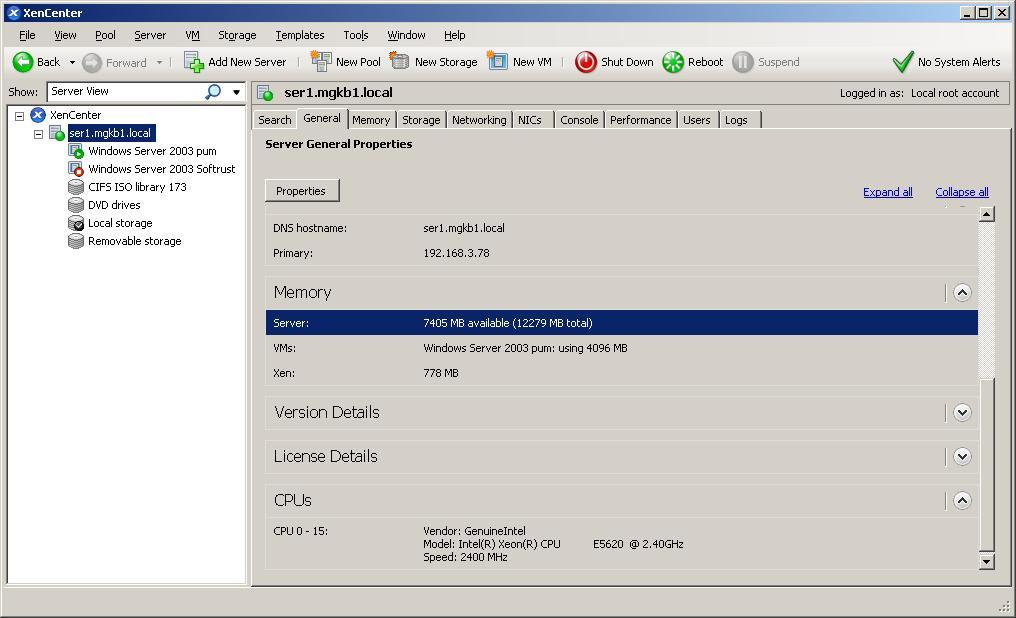Click the VMs memory row text

click(525, 349)
